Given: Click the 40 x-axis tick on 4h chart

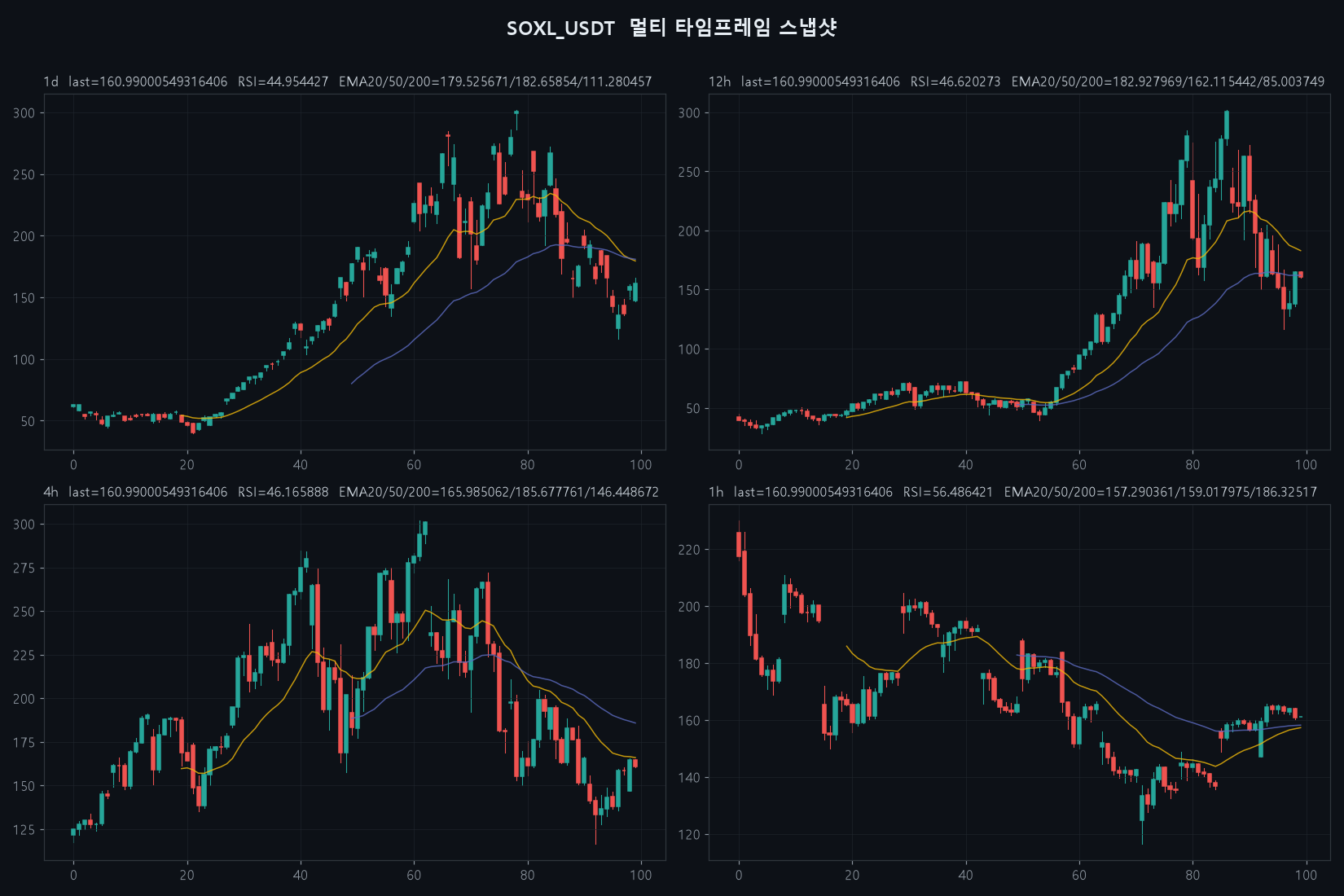Looking at the screenshot, I should click(x=300, y=875).
